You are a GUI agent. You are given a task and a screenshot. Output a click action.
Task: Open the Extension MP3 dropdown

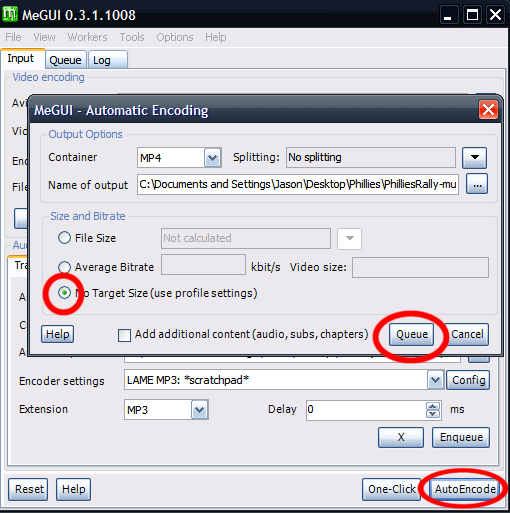(x=200, y=409)
